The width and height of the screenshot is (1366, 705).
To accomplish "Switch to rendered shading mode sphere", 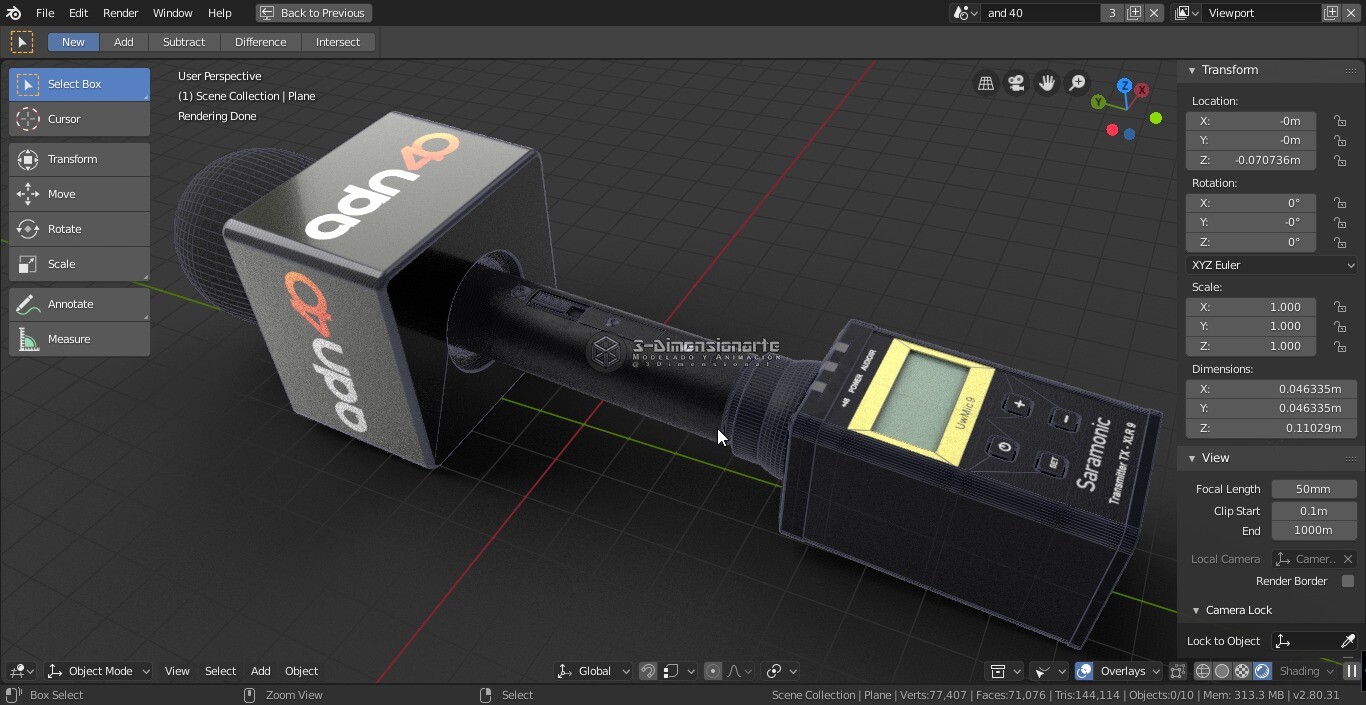I will tap(1262, 671).
